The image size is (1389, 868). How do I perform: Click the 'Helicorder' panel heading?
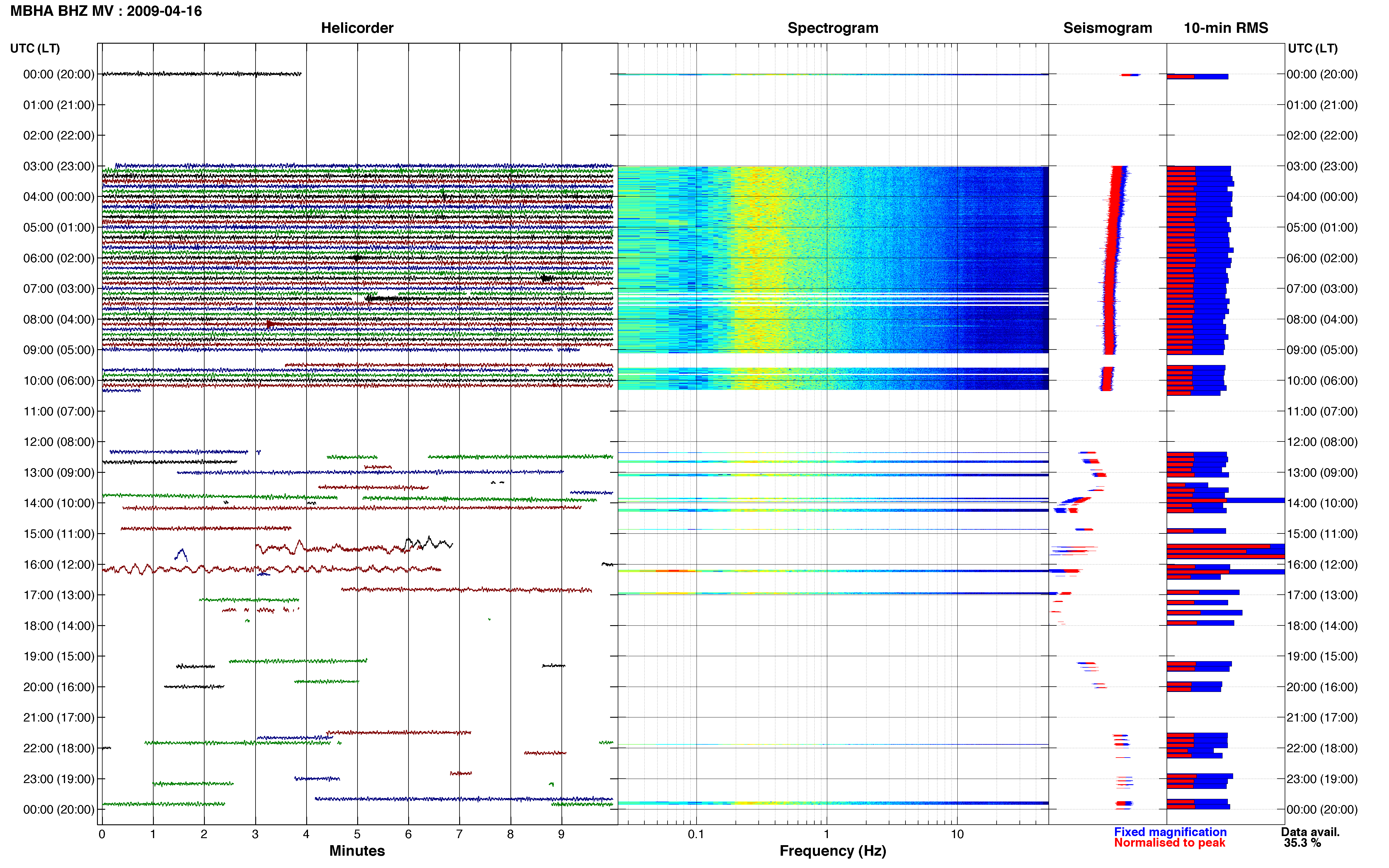pyautogui.click(x=357, y=28)
